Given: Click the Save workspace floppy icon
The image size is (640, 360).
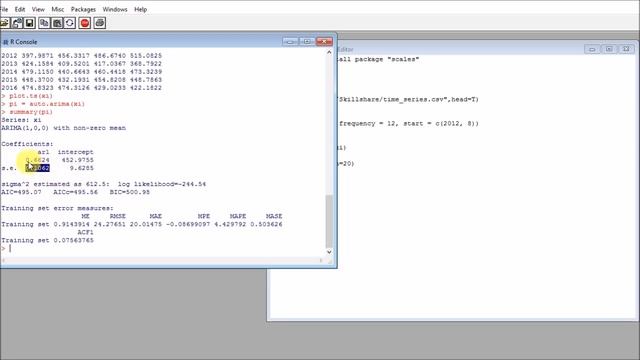Looking at the screenshot, I should [30, 23].
